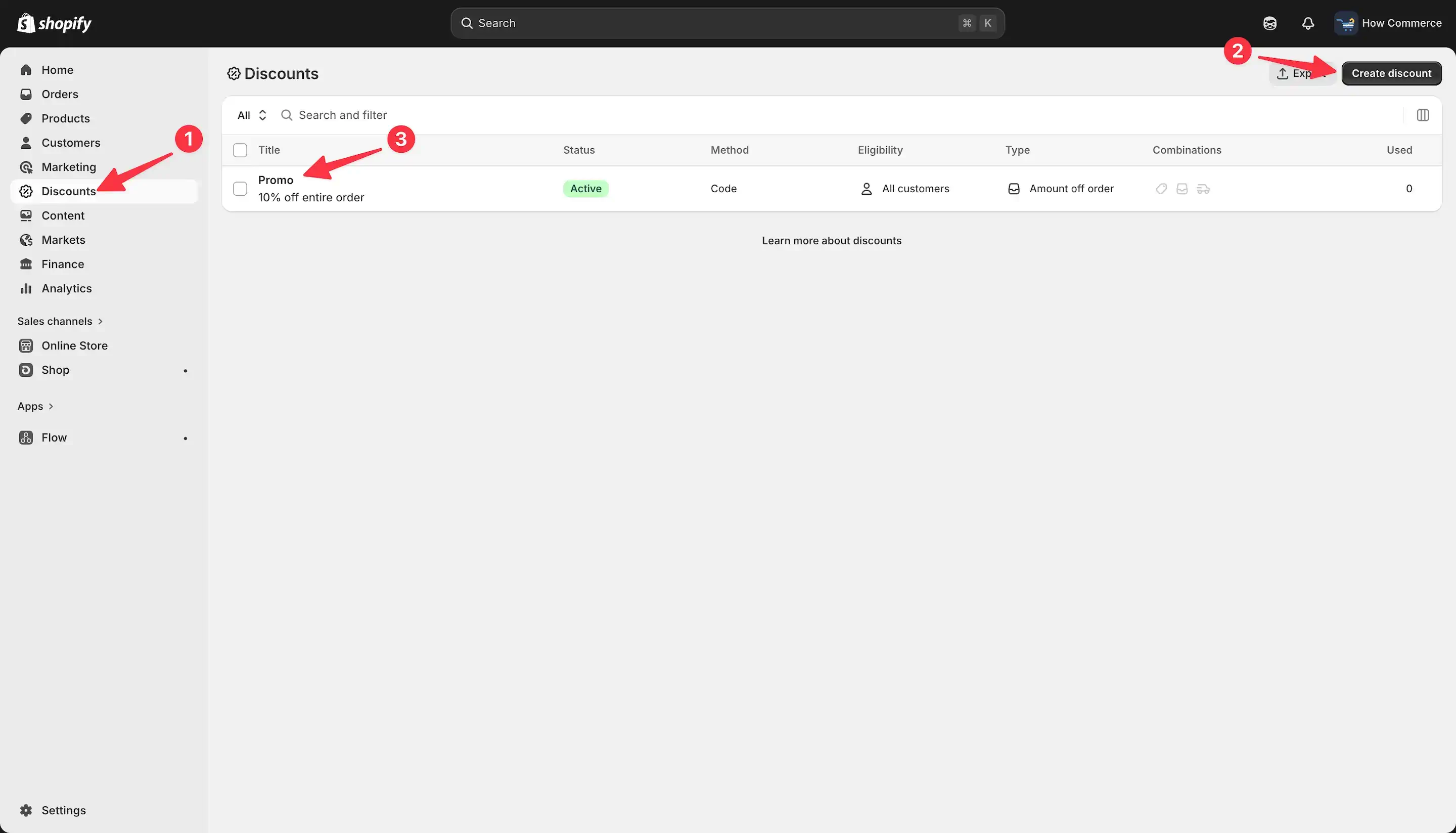Click the Marketing target icon
The height and width of the screenshot is (833, 1456).
(x=26, y=167)
